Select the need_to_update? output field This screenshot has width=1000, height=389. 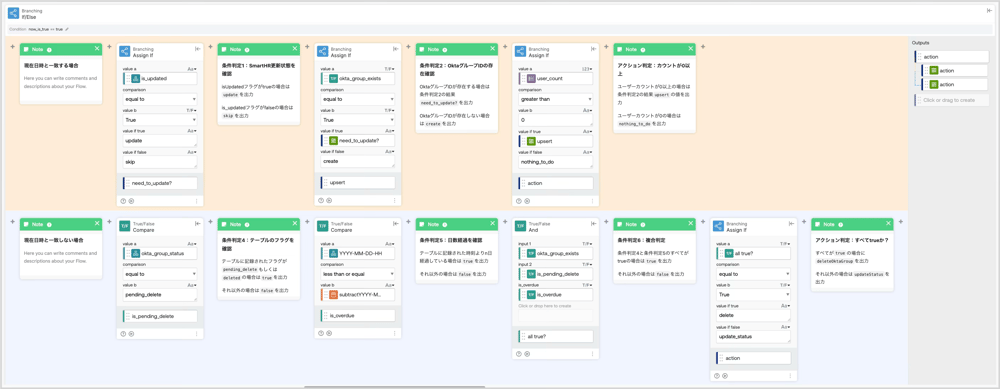pos(159,183)
